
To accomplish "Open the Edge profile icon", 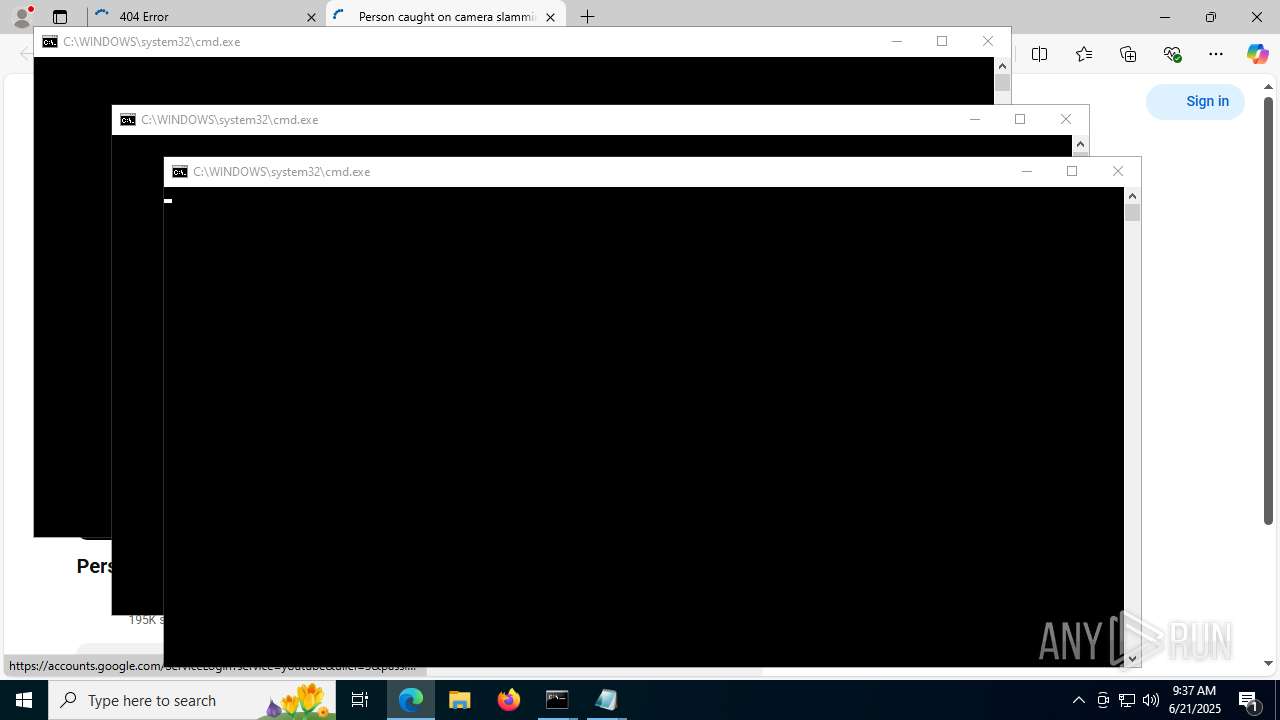I will pos(21,17).
